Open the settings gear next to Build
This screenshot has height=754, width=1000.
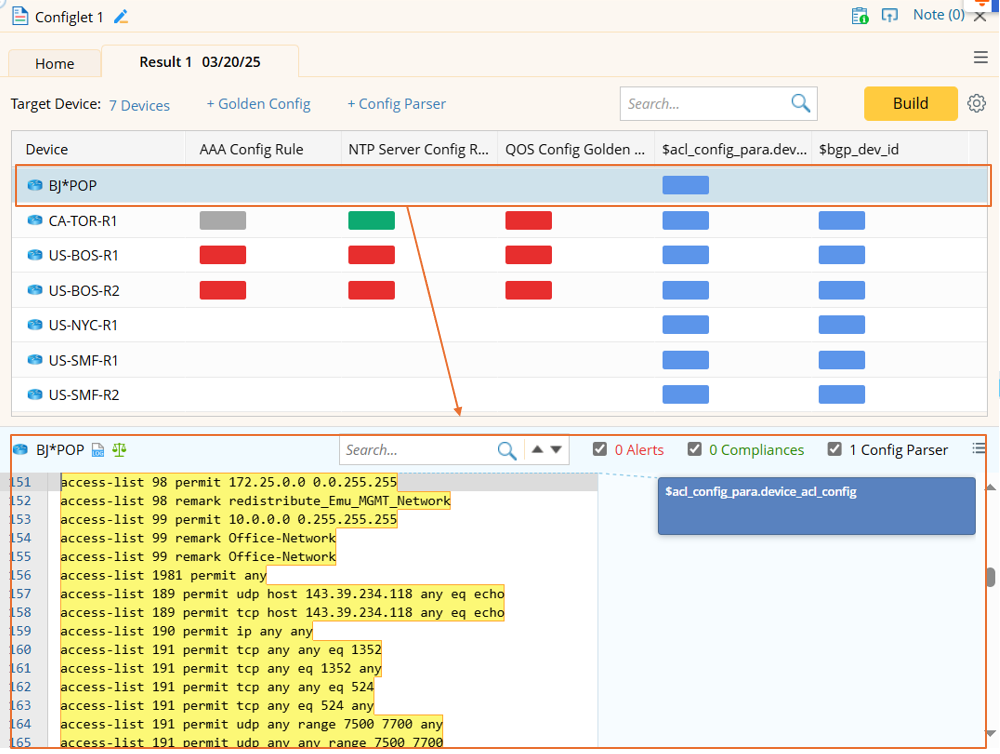point(977,103)
